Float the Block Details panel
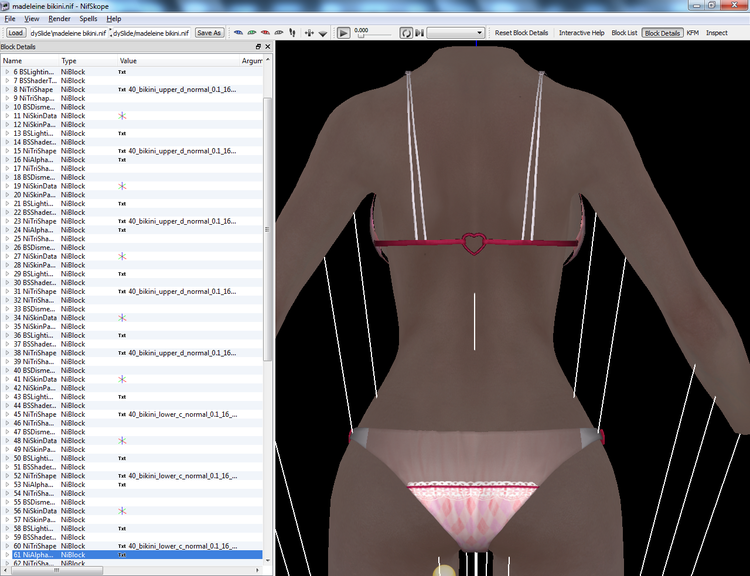This screenshot has width=750, height=576. [258, 47]
